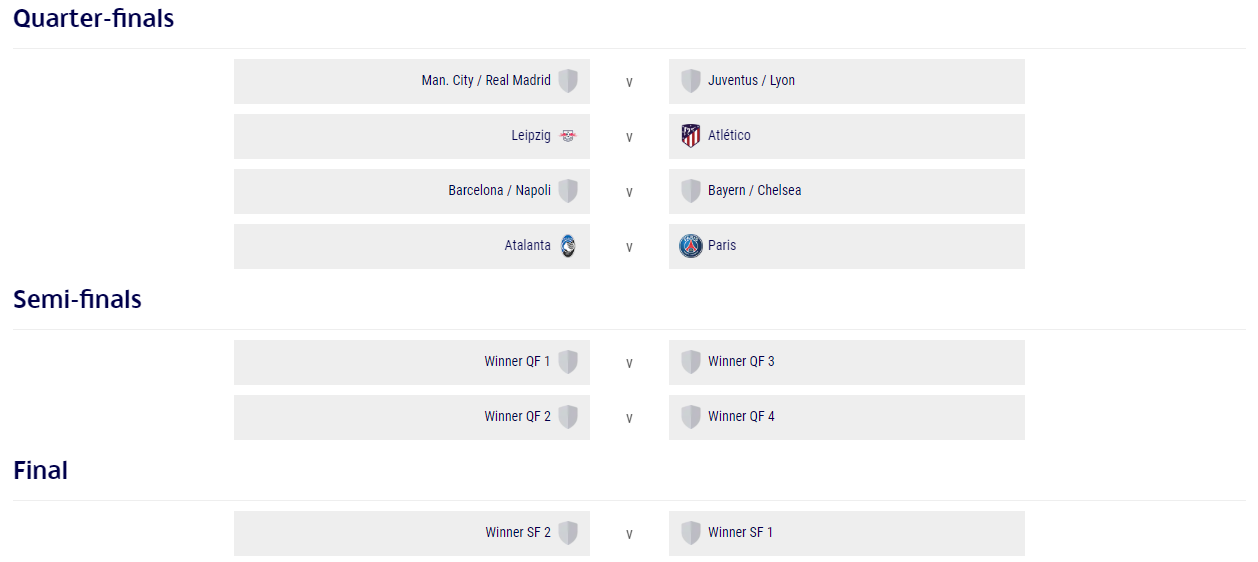Select the Winner QF 4 semi-final slot

point(847,417)
